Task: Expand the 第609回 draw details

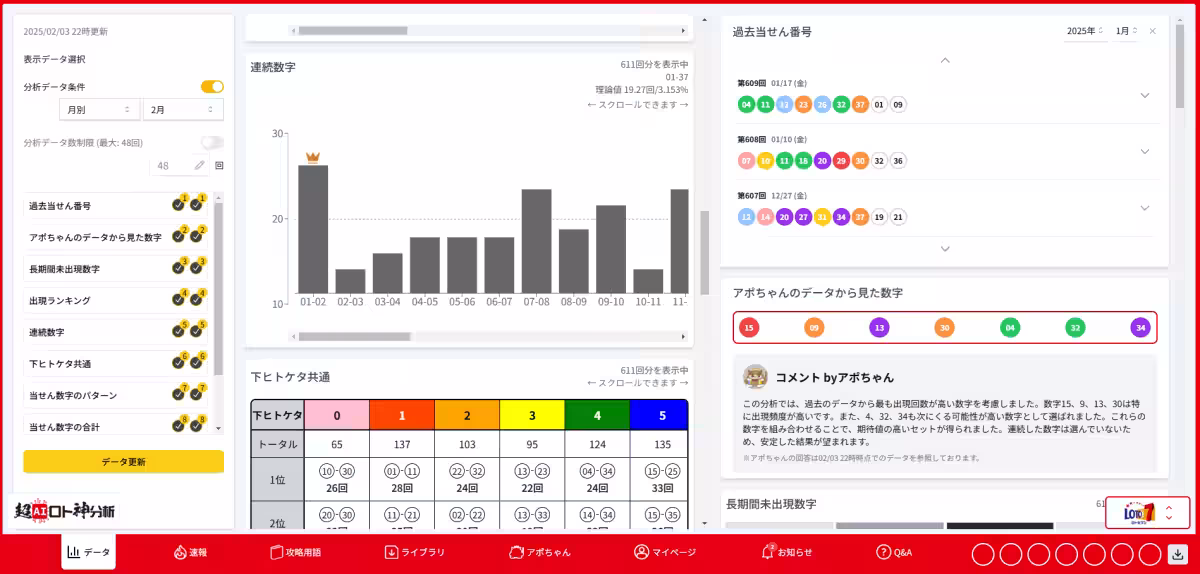Action: pos(1145,95)
